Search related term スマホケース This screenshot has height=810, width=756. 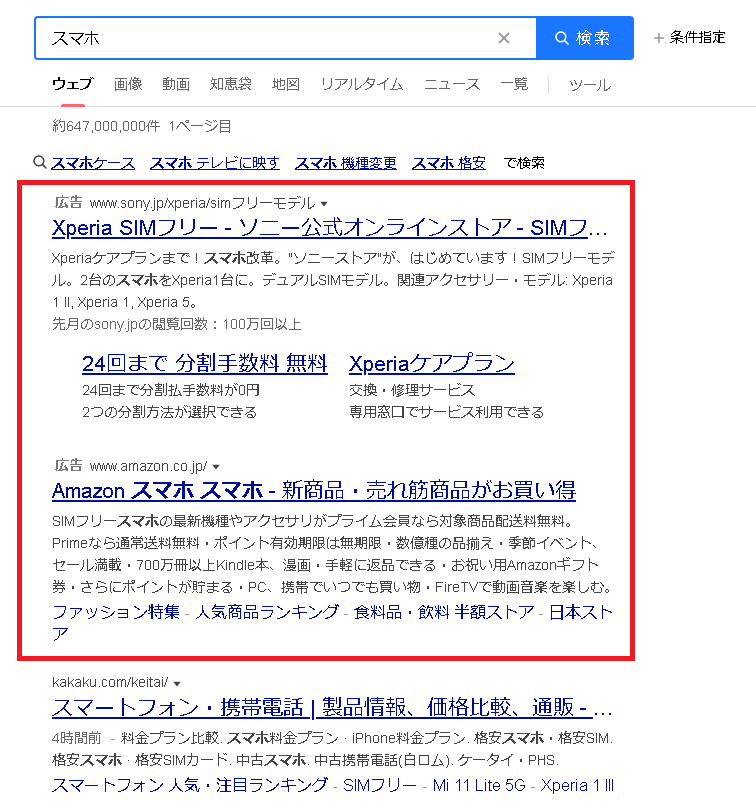pyautogui.click(x=93, y=163)
